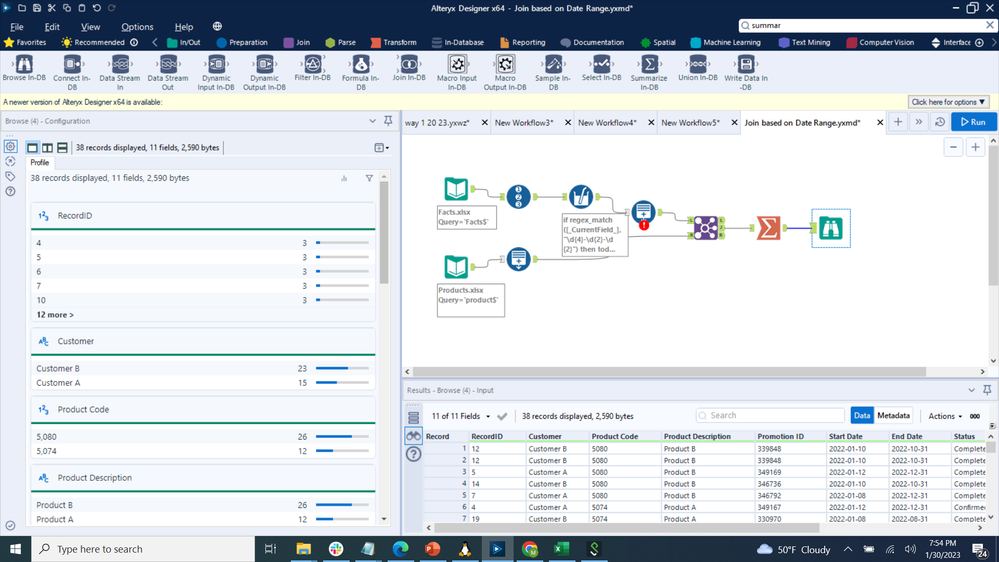This screenshot has width=999, height=562.
Task: Open the File menu
Action: [x=17, y=27]
